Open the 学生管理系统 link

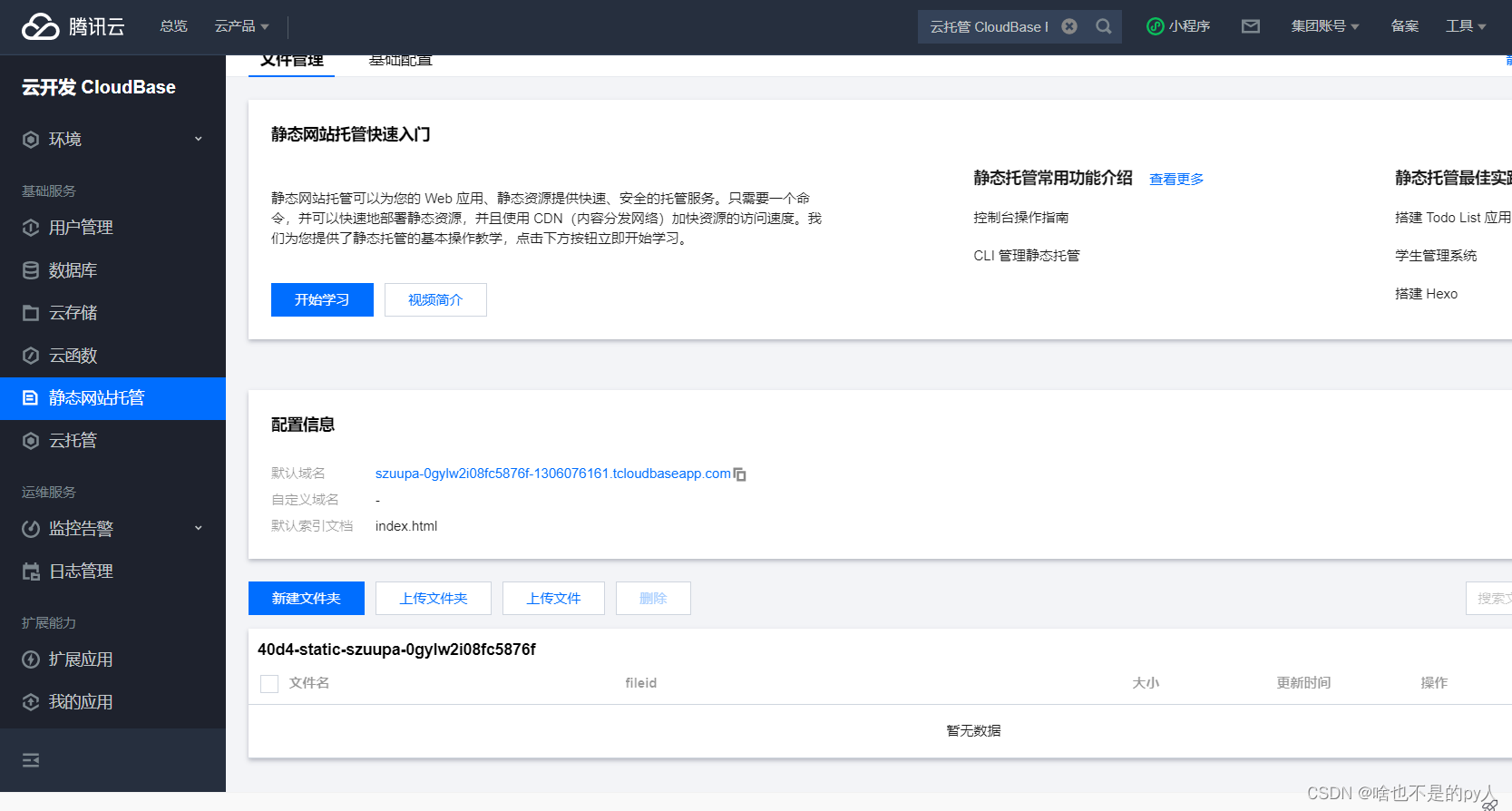click(1436, 256)
